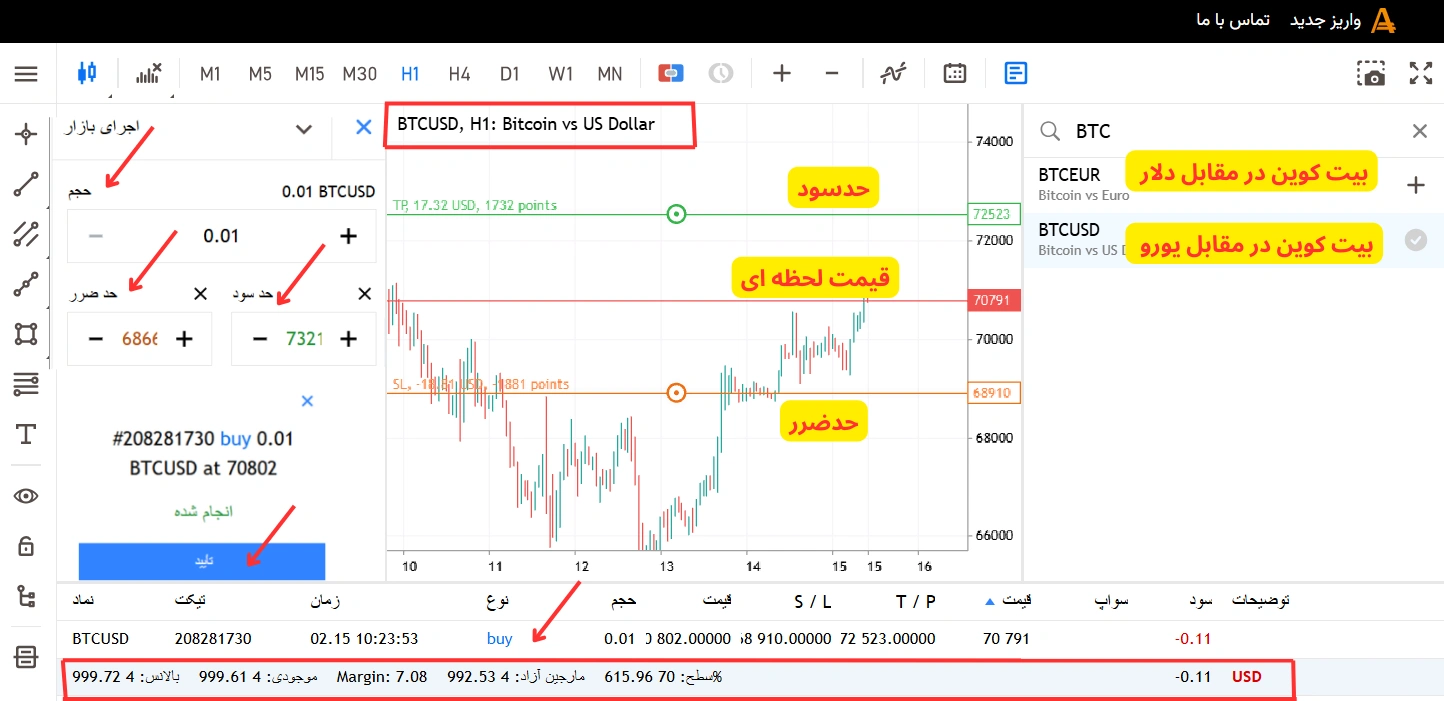Screen dimensions: 1444x701
Task: Increase volume with plus button
Action: [348, 236]
